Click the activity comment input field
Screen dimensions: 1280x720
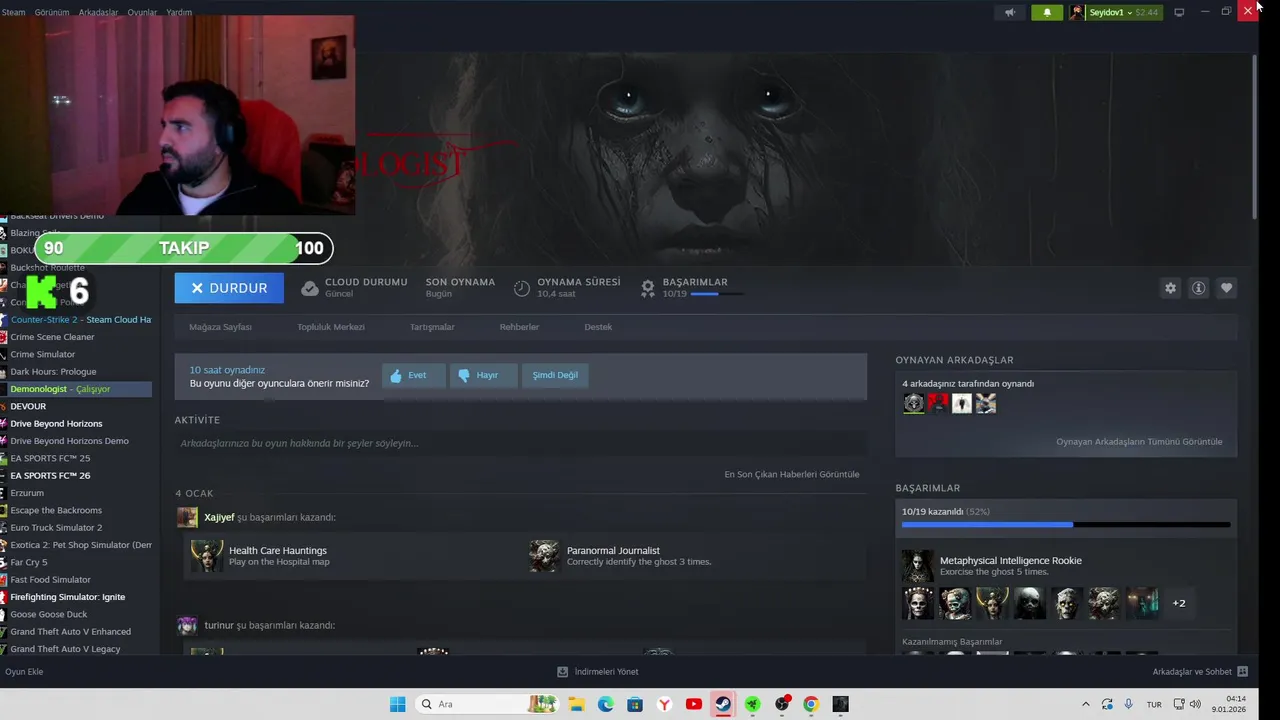pyautogui.click(x=521, y=443)
